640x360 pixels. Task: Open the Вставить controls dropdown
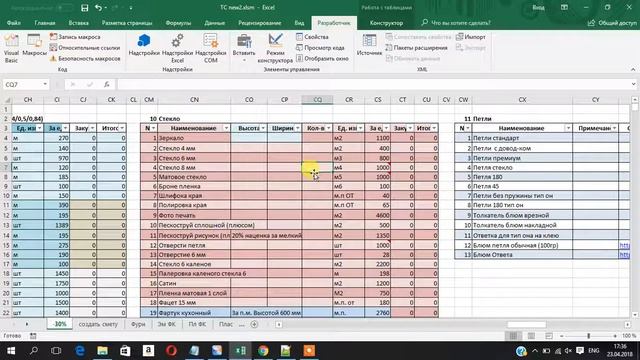coord(244,48)
